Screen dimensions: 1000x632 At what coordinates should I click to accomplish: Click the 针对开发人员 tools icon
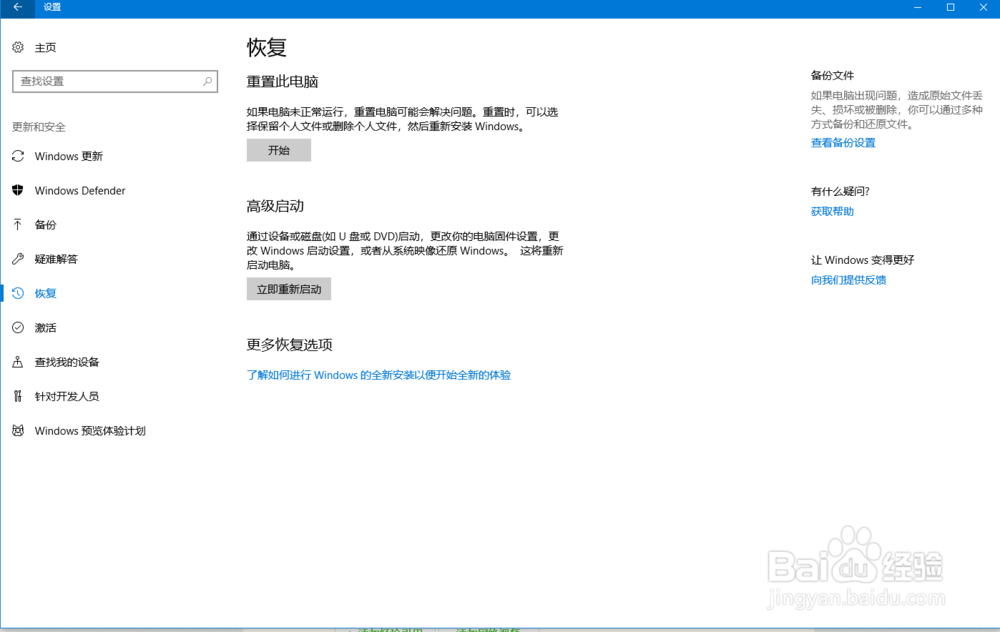coord(18,396)
